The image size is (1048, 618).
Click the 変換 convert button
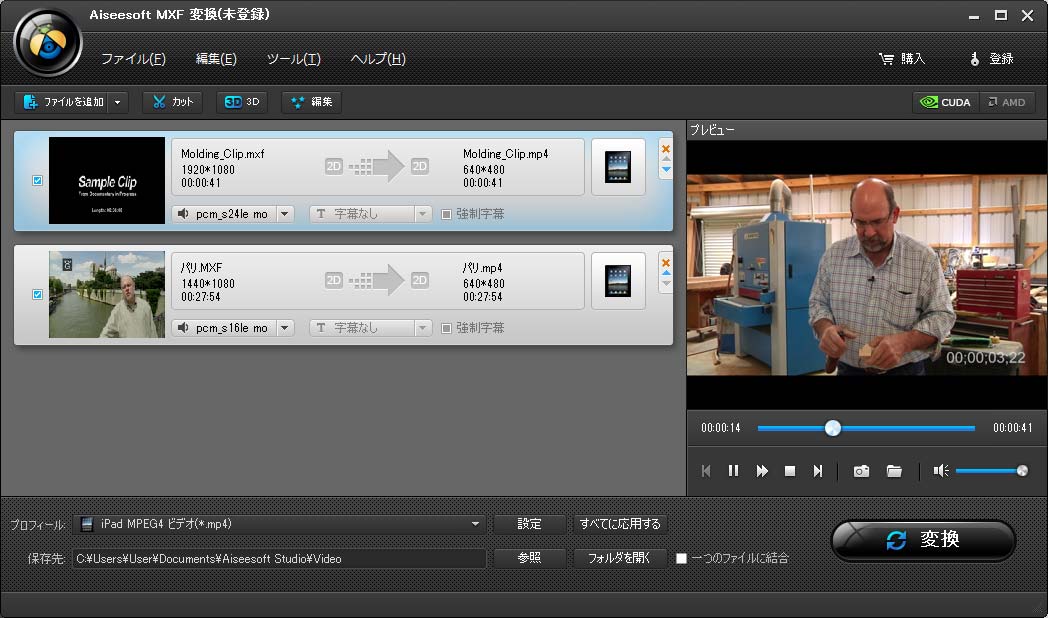click(x=923, y=540)
